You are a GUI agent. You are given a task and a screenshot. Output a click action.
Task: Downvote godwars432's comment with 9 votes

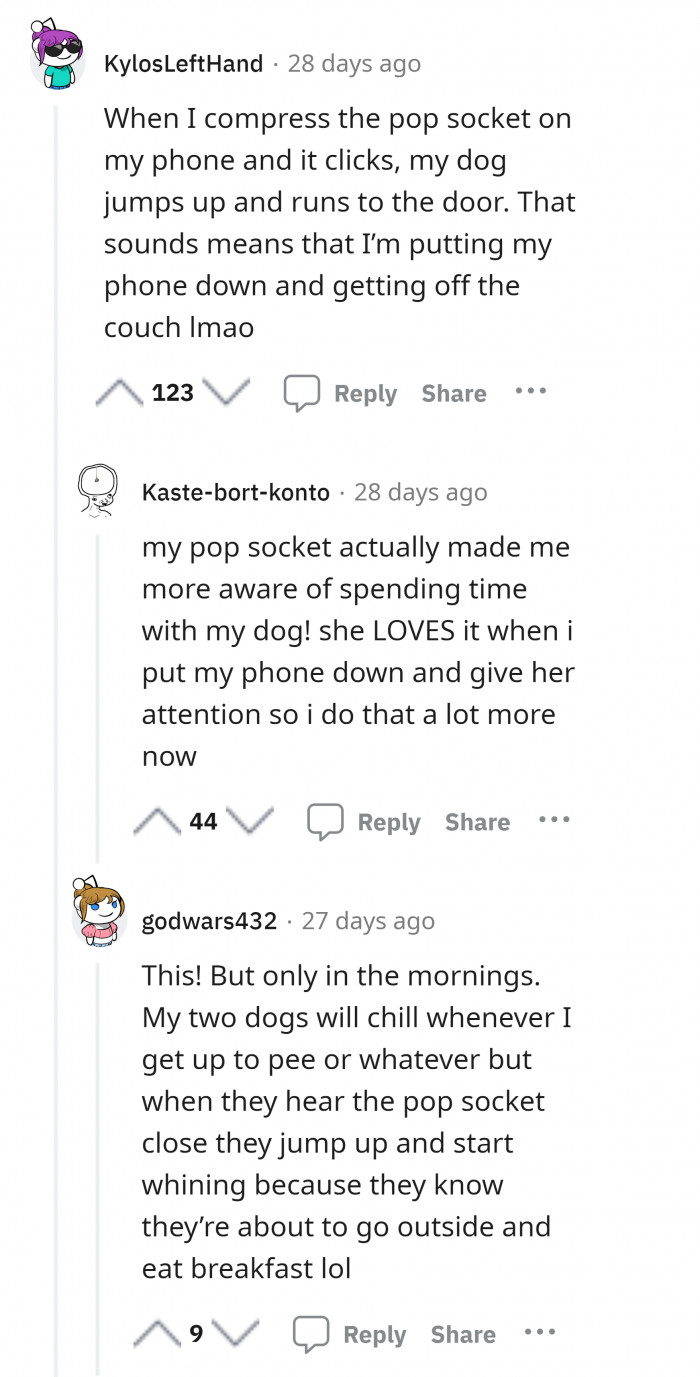236,1334
